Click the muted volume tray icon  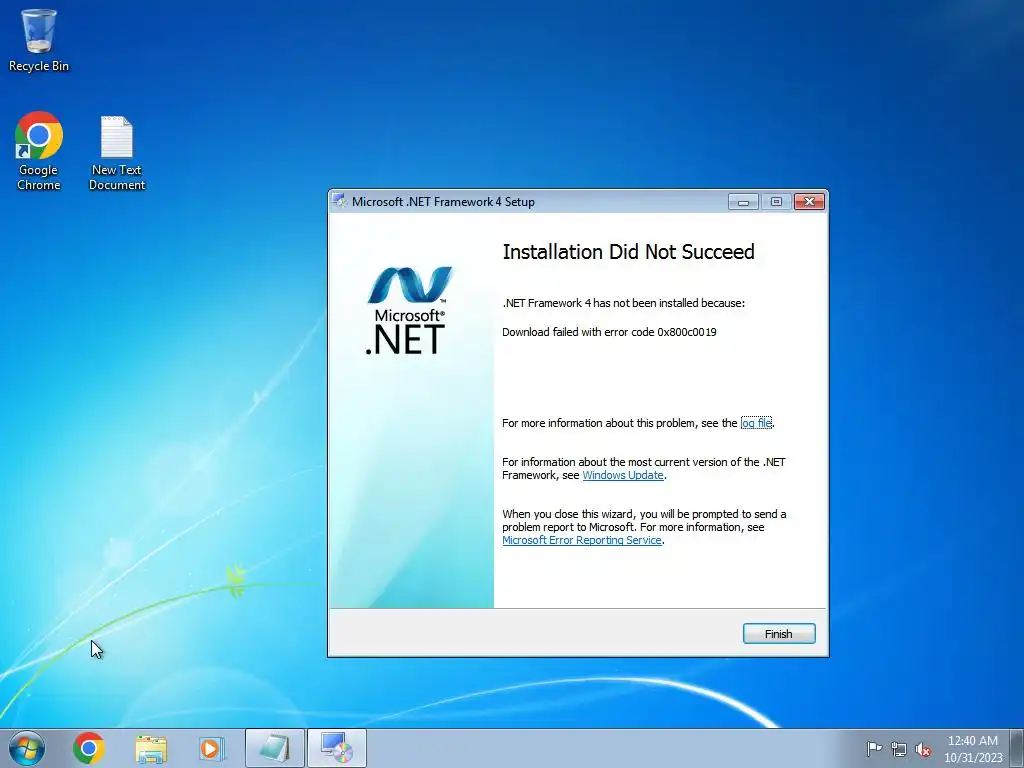tap(923, 749)
